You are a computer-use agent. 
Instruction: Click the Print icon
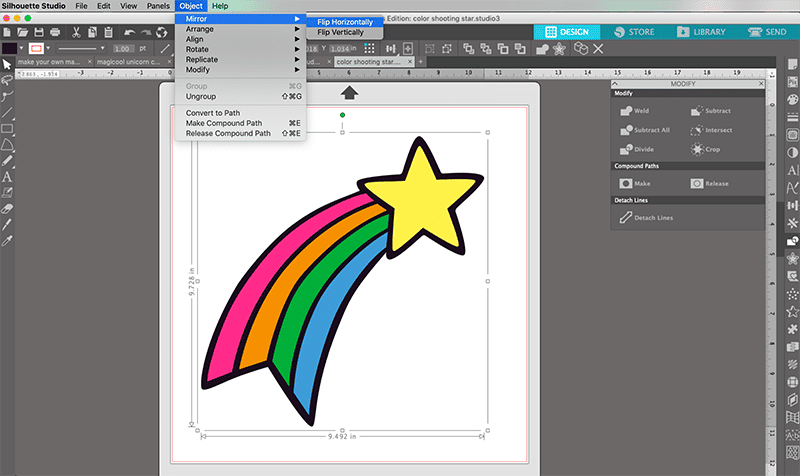coord(55,33)
